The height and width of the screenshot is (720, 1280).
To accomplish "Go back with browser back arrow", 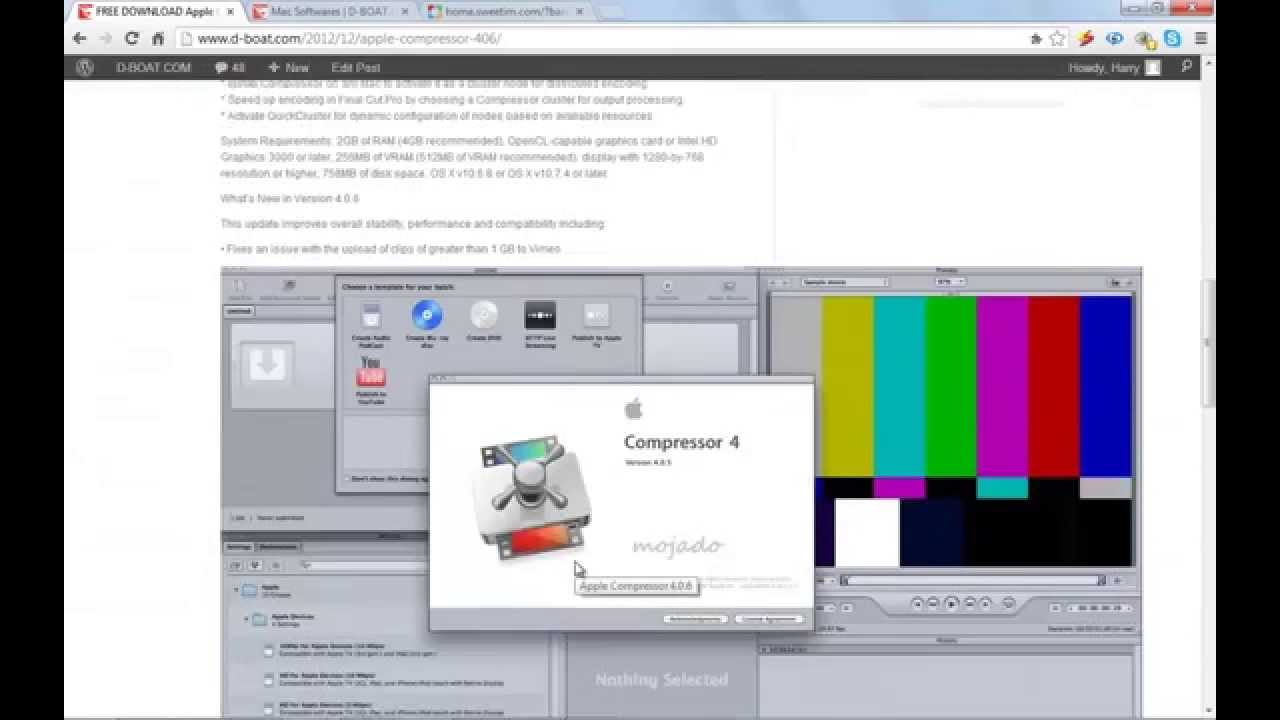I will 80,38.
